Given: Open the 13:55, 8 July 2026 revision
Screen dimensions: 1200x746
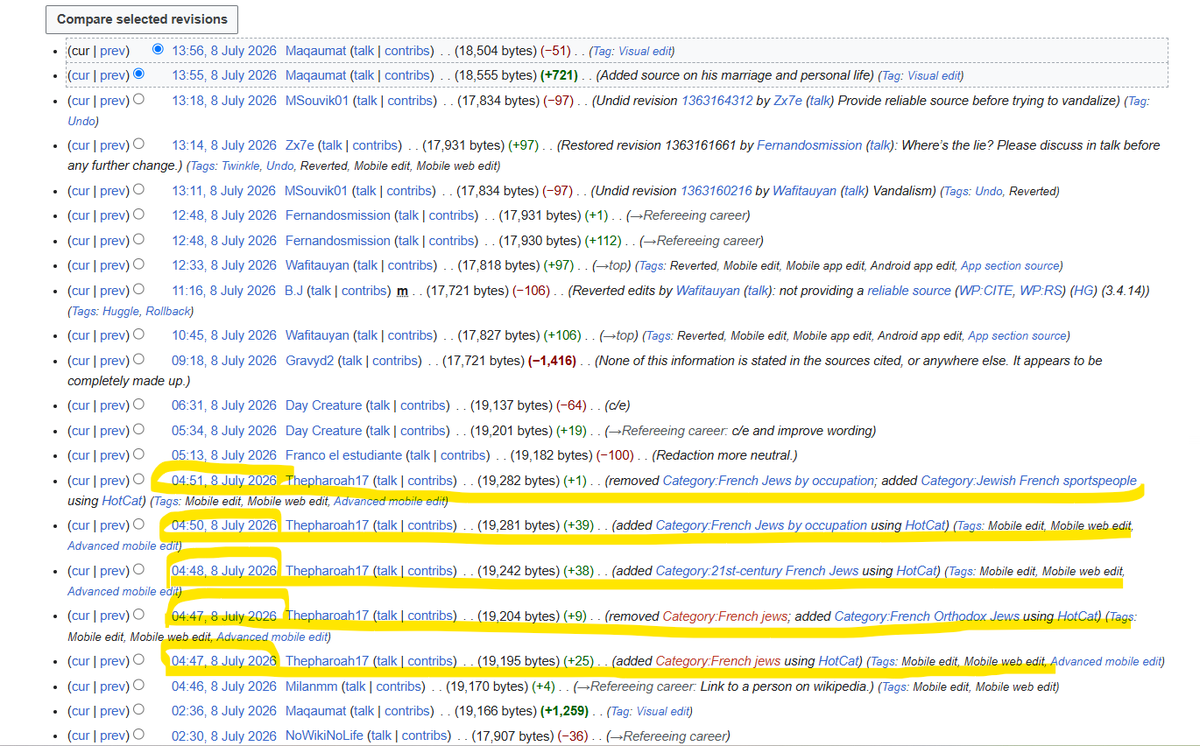Looking at the screenshot, I should click(x=224, y=75).
